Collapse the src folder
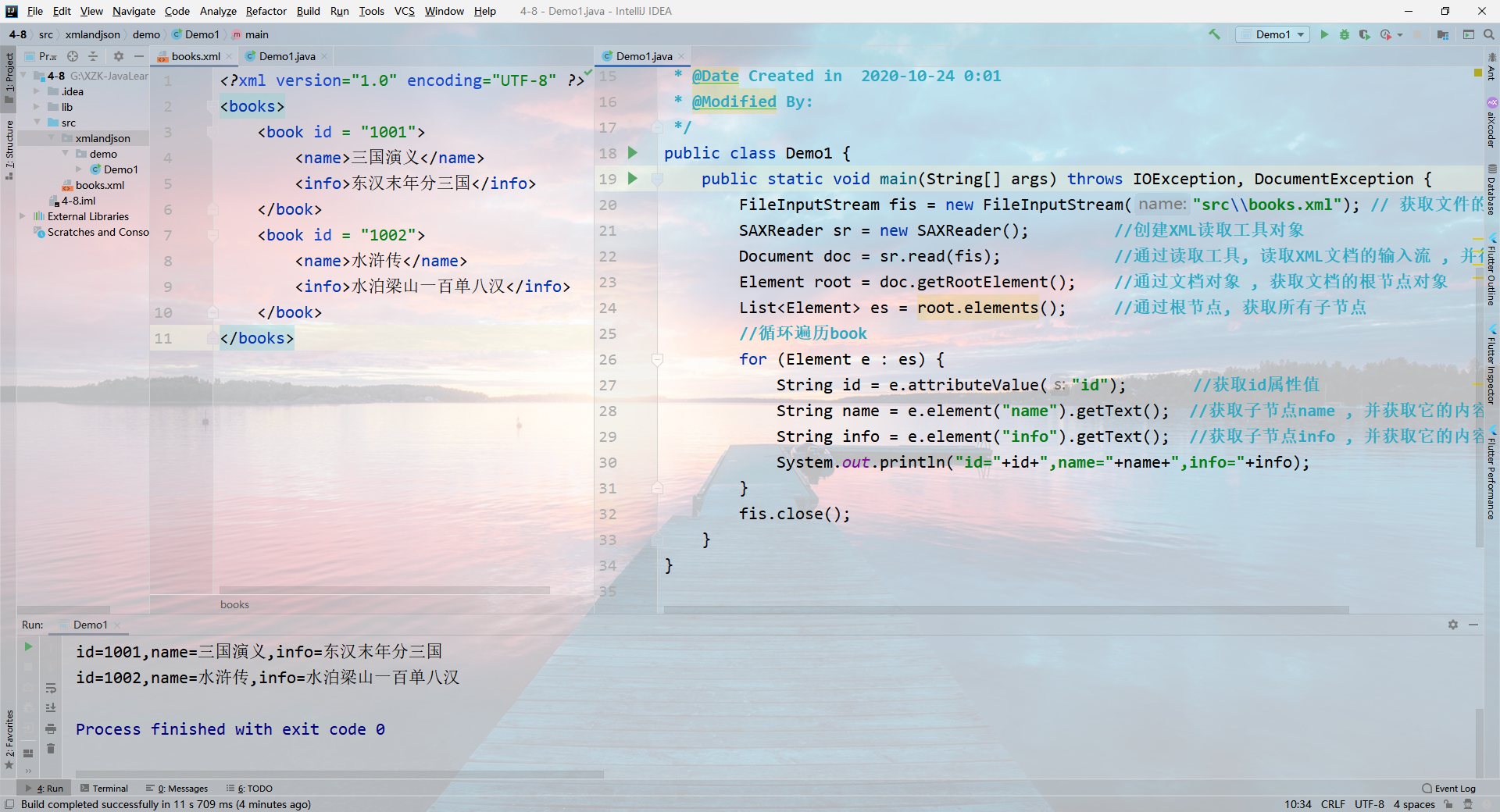The width and height of the screenshot is (1500, 812). 37,123
